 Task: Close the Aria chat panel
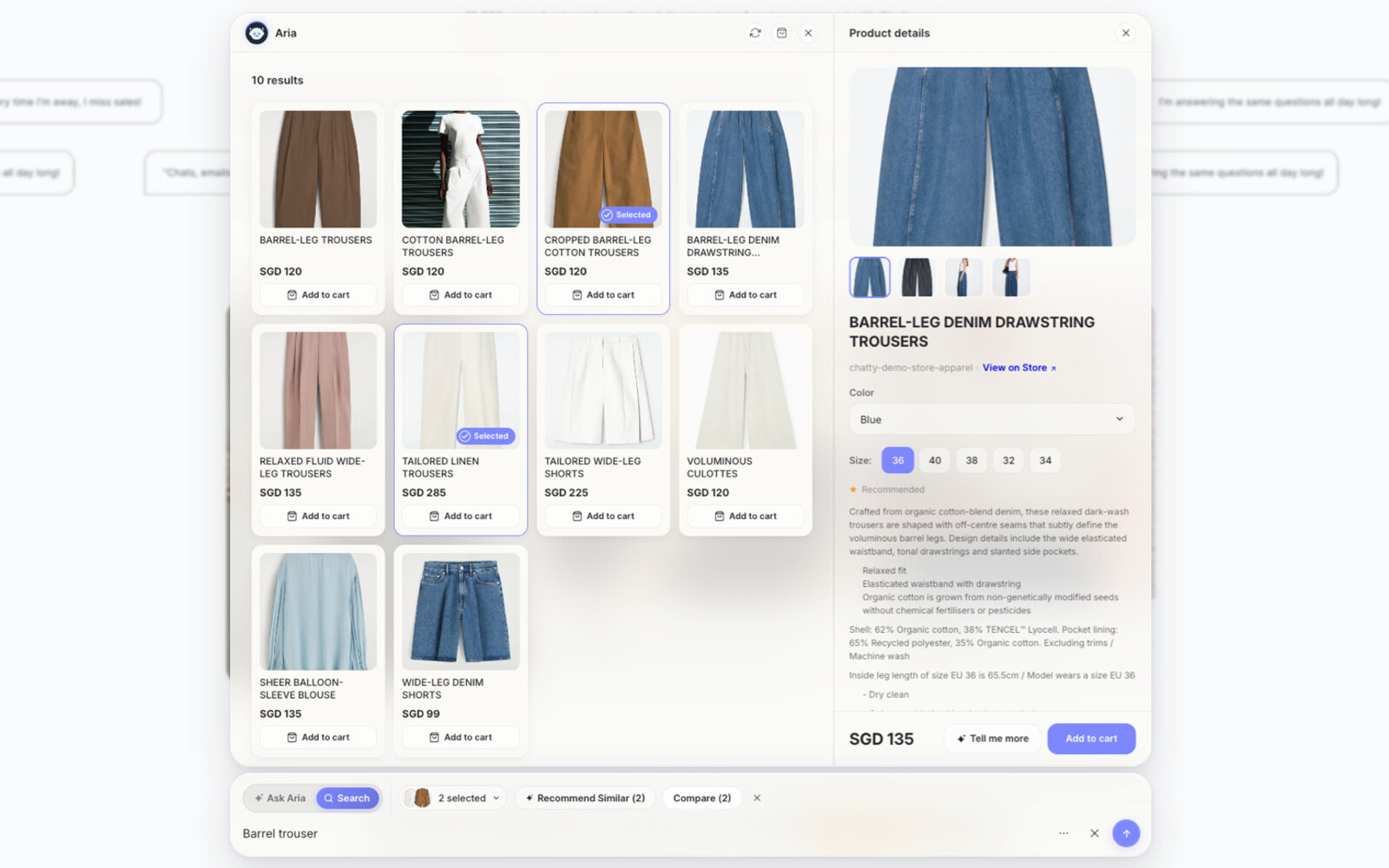[x=808, y=33]
